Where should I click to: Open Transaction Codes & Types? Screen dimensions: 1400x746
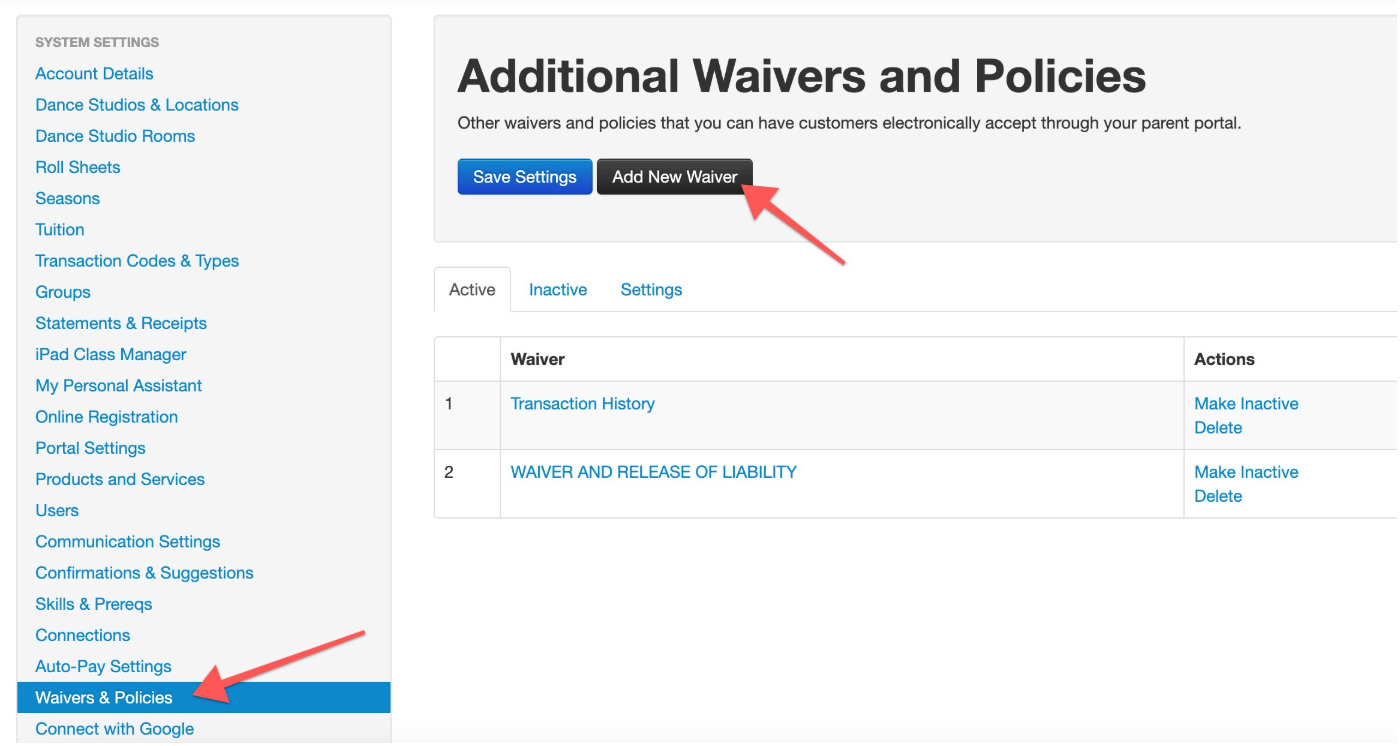point(137,261)
